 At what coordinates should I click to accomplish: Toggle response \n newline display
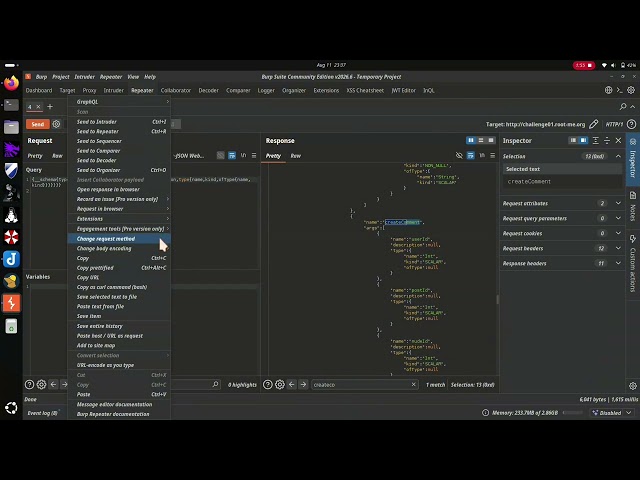482,156
